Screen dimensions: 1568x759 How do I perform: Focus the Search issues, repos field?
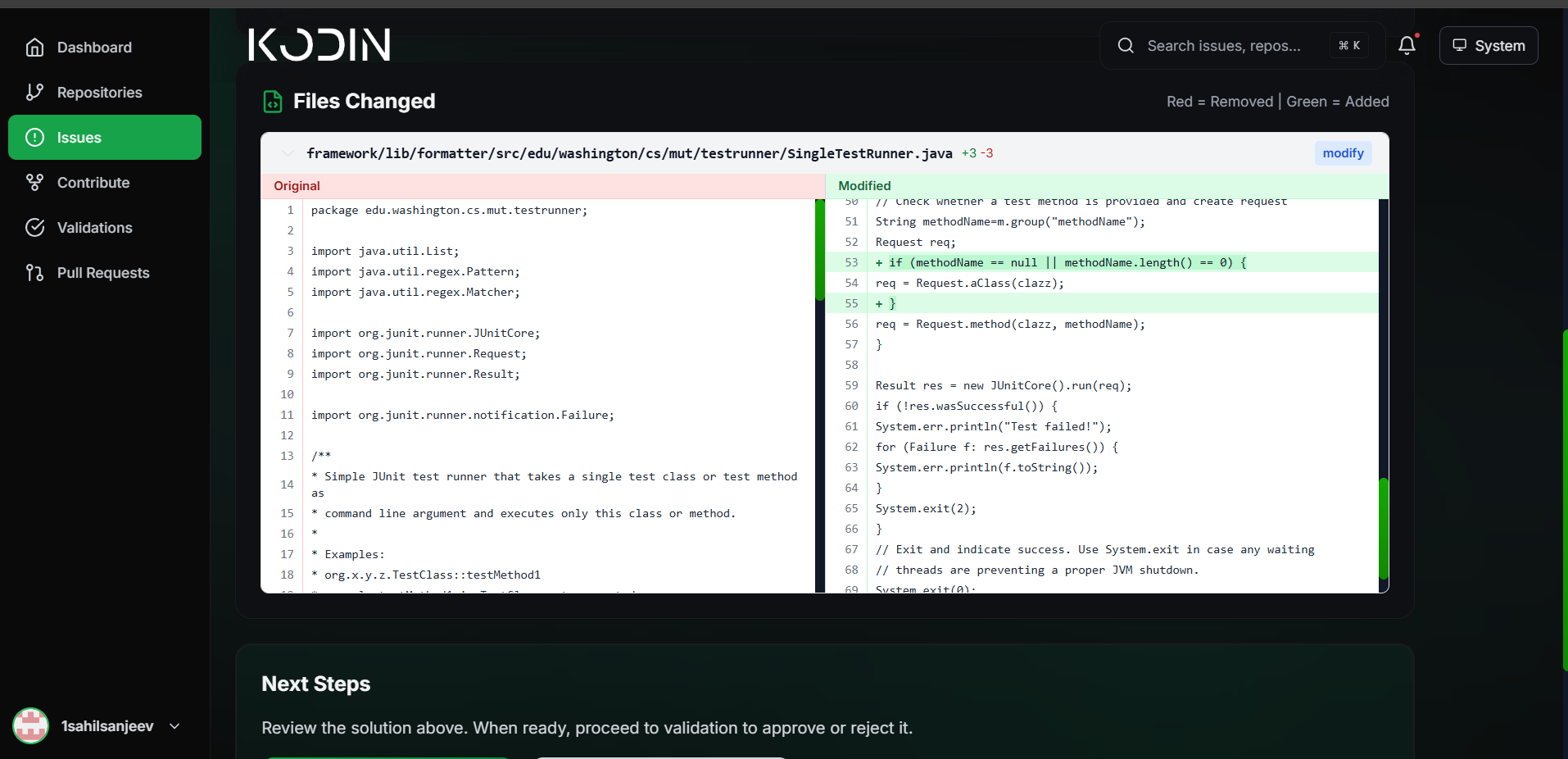pos(1242,46)
